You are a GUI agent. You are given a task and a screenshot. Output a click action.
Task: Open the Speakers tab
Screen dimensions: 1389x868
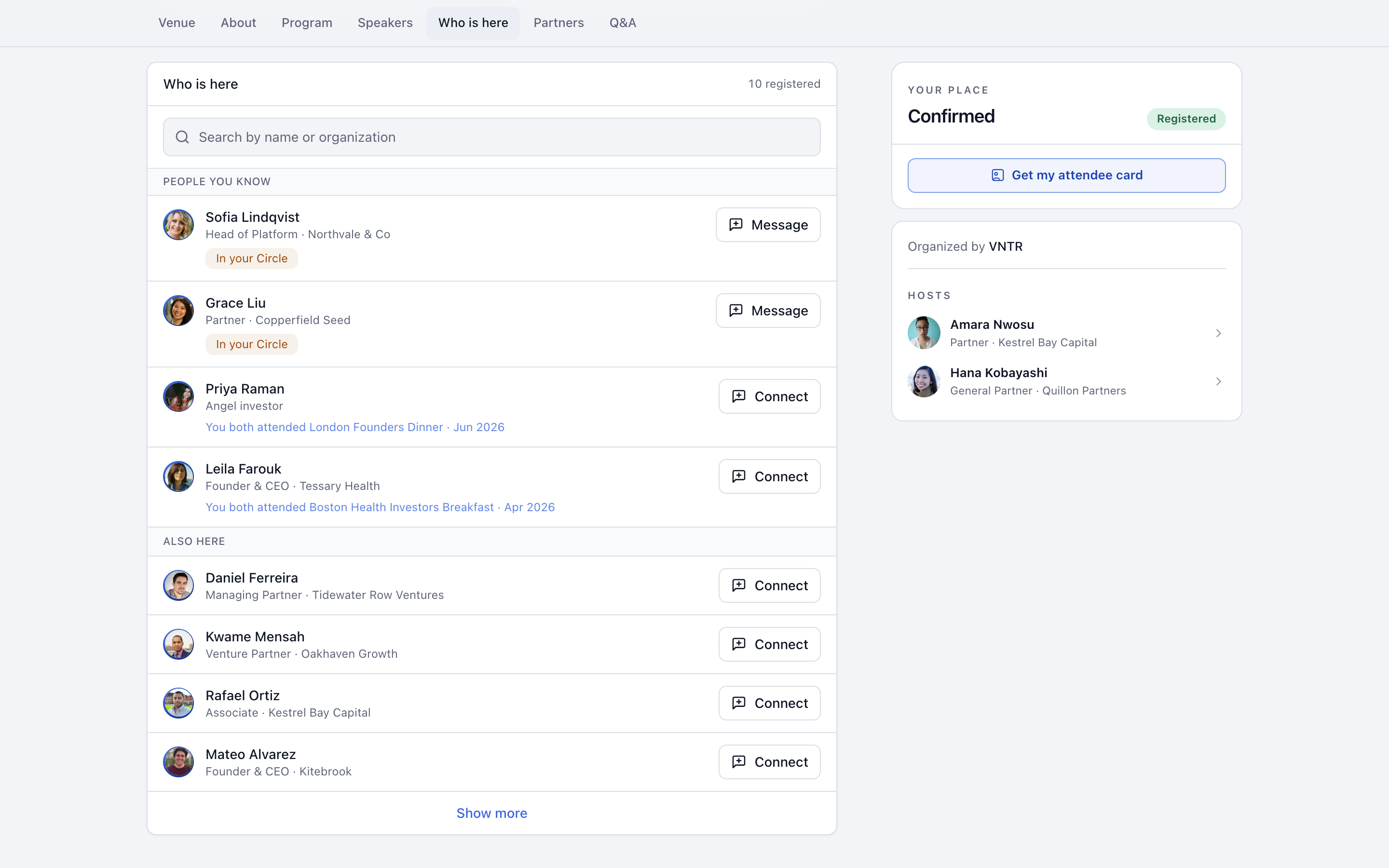click(385, 23)
